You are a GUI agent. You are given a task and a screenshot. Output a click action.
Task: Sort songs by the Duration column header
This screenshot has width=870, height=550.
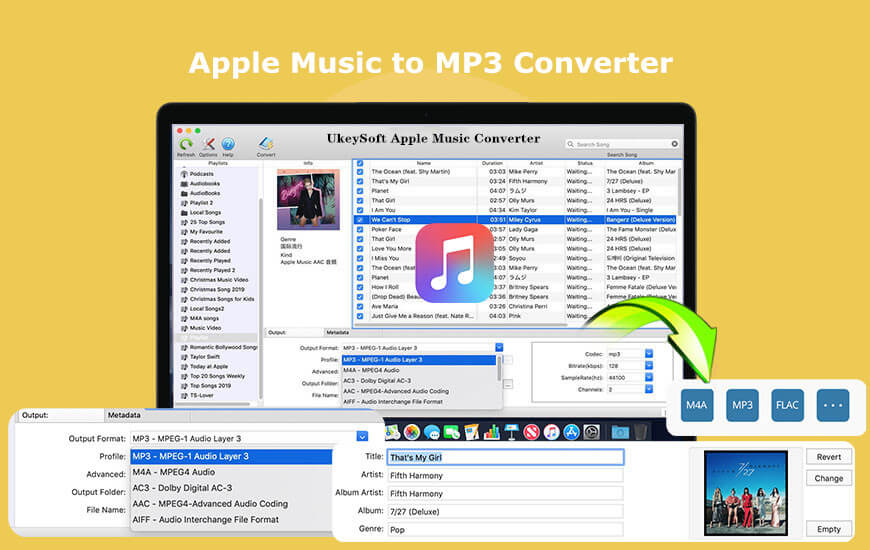tap(492, 163)
